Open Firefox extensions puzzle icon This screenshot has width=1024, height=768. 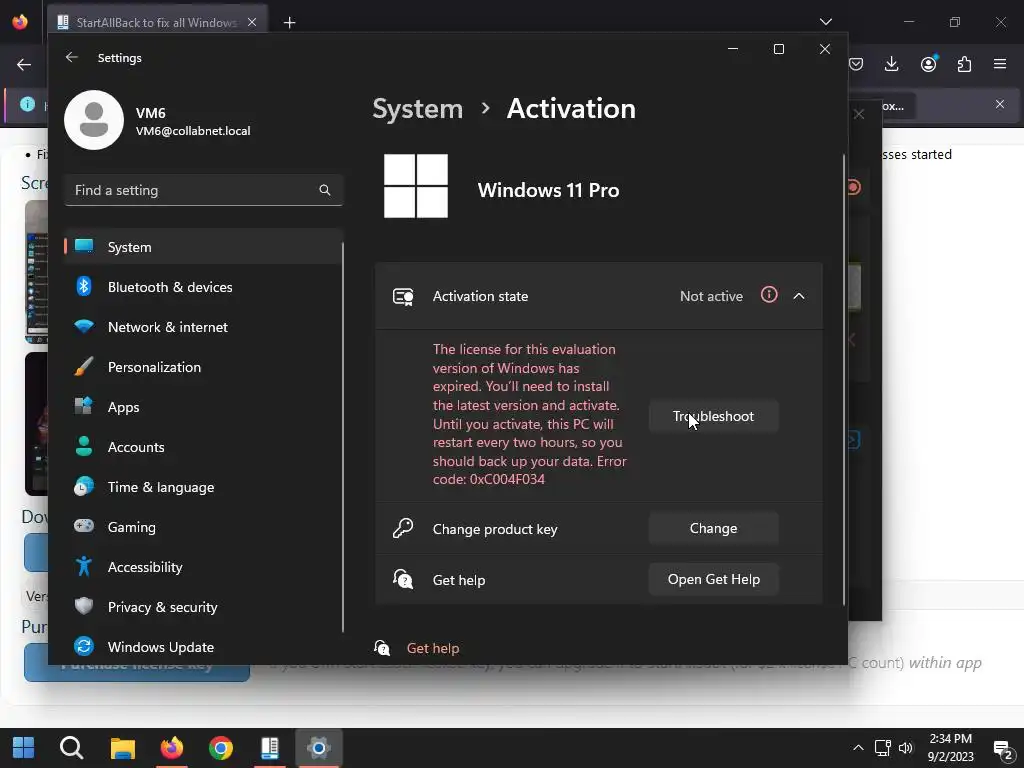point(964,64)
